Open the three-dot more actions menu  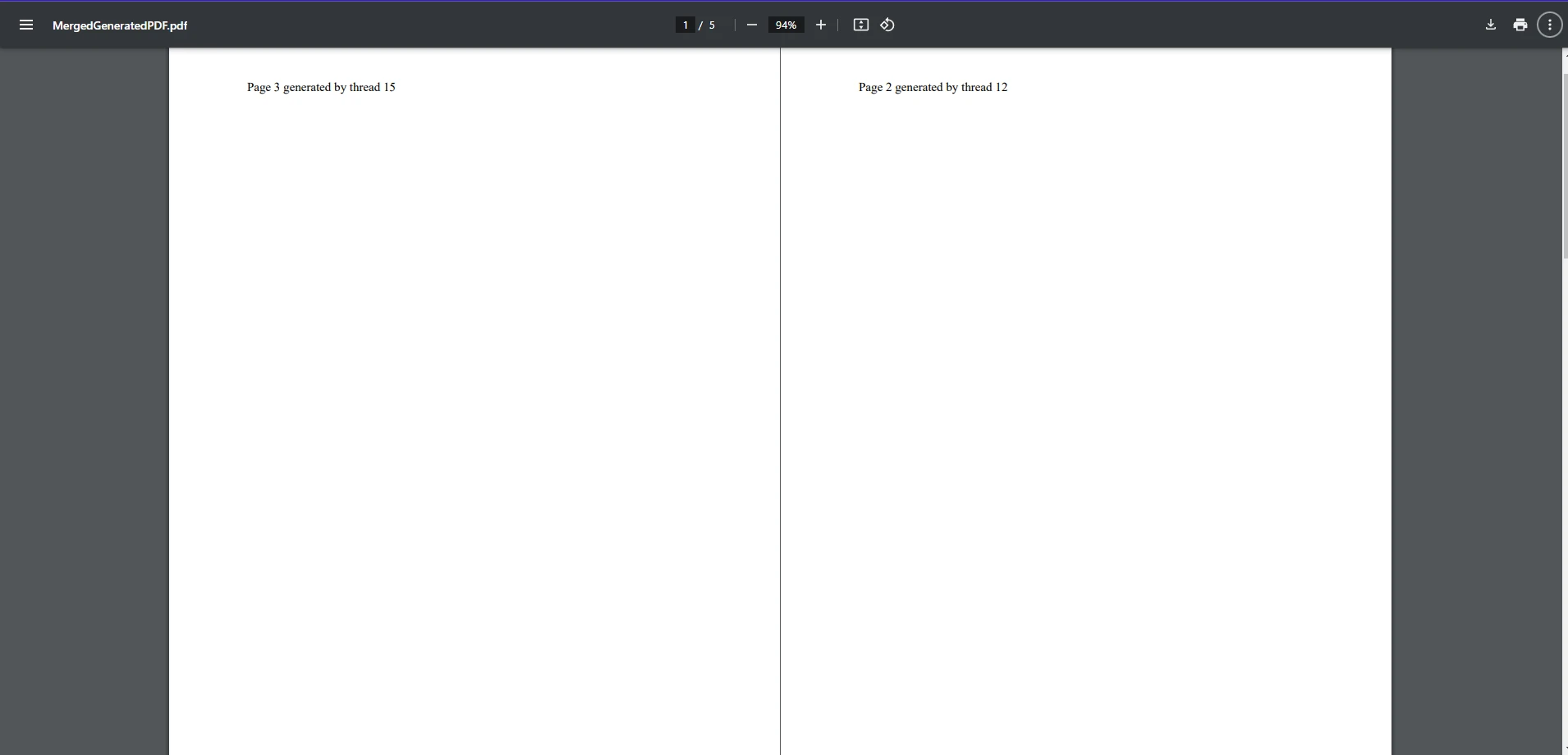pos(1549,25)
